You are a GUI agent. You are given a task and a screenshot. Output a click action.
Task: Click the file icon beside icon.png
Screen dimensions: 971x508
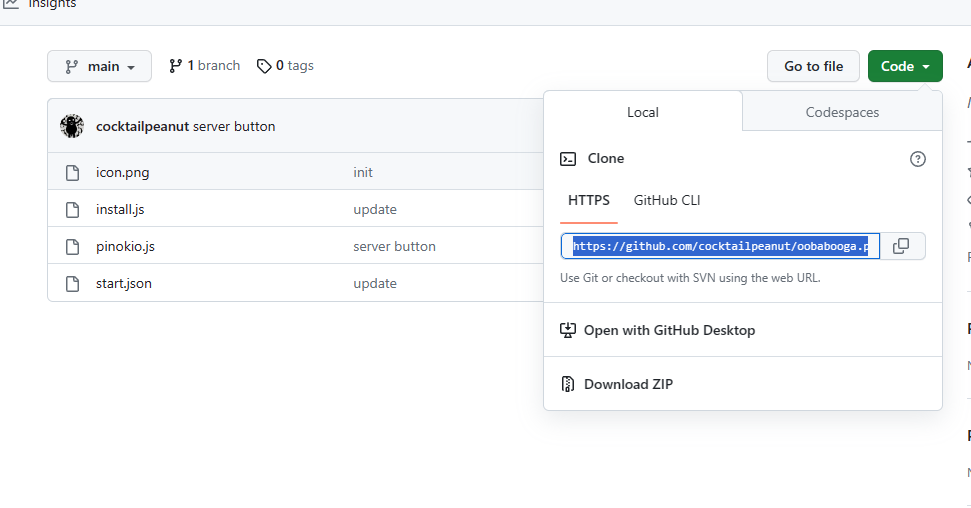[72, 173]
